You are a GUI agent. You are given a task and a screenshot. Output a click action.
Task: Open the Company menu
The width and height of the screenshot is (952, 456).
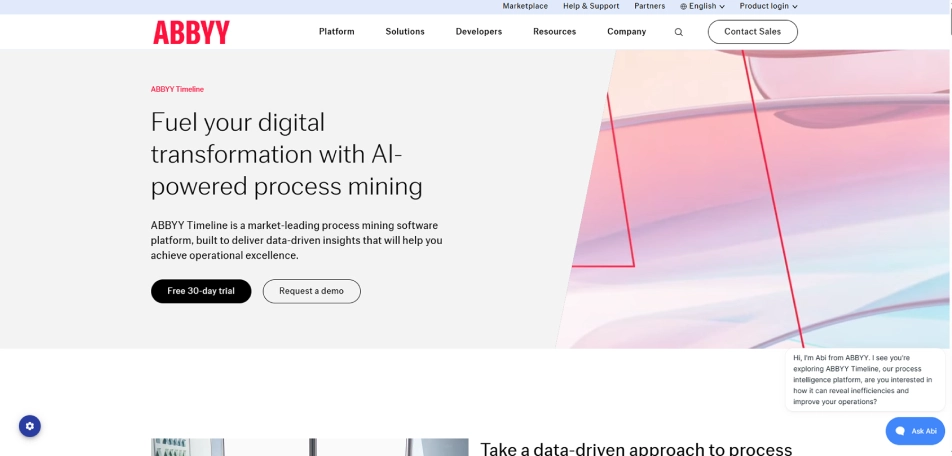(x=627, y=32)
